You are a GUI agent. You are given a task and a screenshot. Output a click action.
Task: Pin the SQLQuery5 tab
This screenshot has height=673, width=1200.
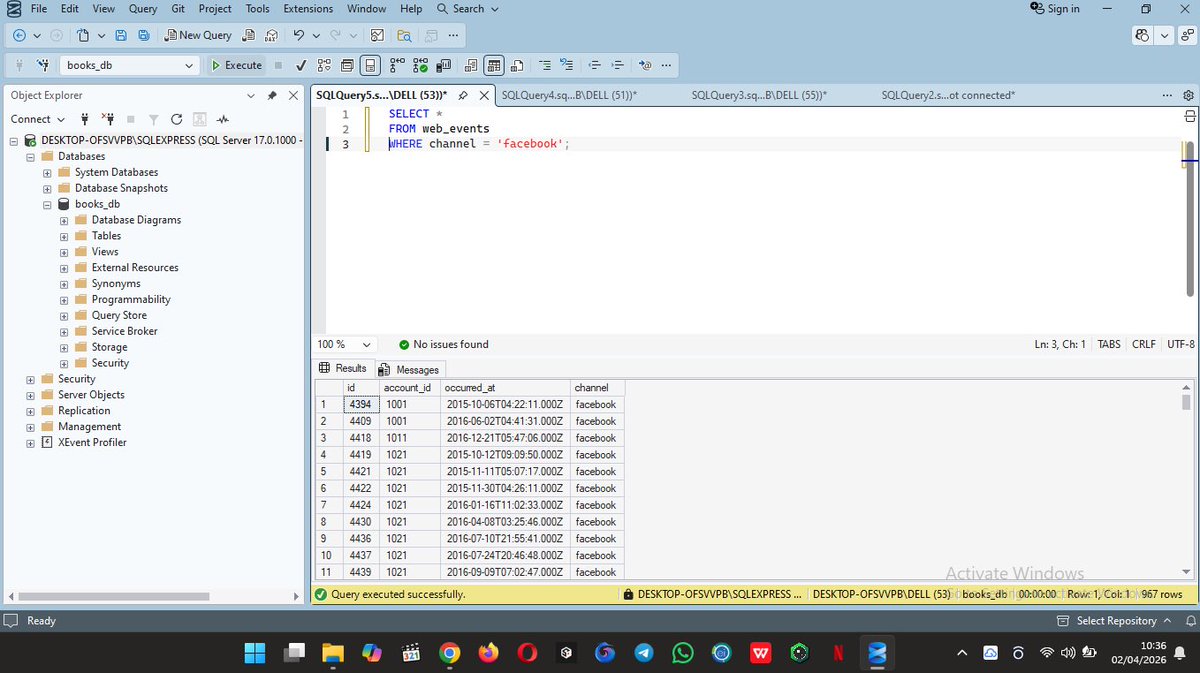click(x=465, y=95)
